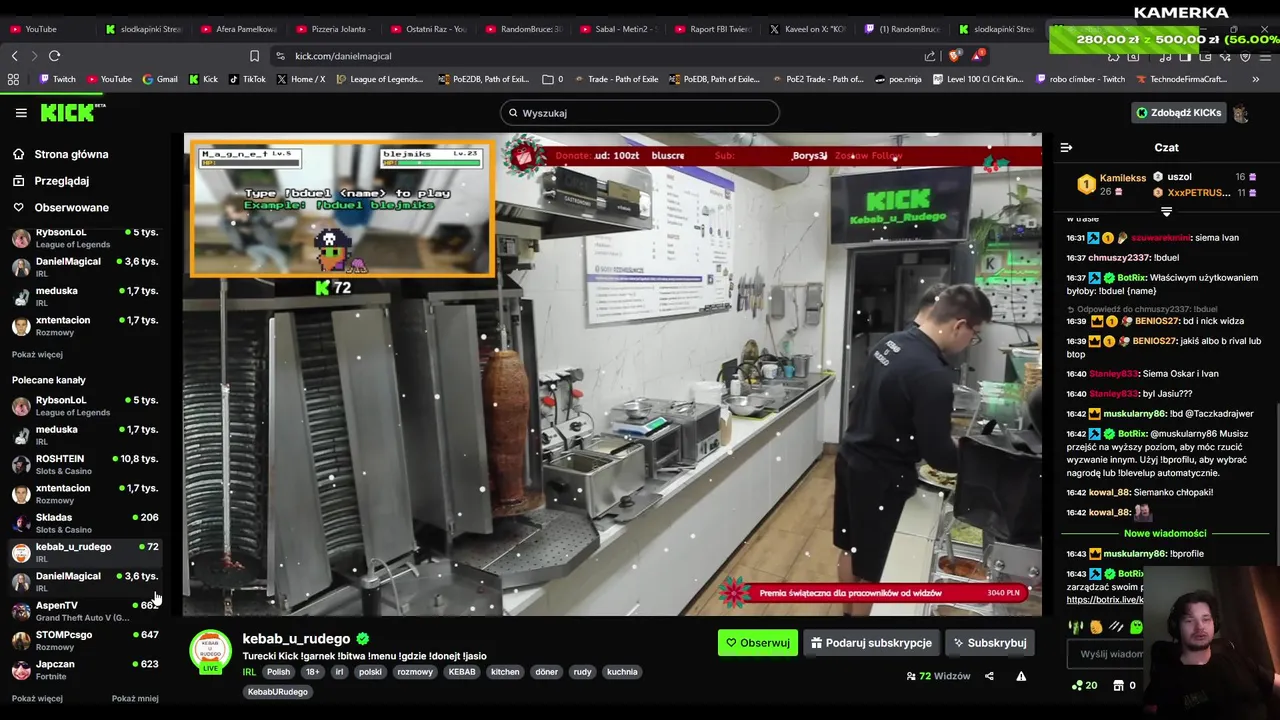Report stream using warning triangle icon
The image size is (1280, 720).
click(1021, 676)
